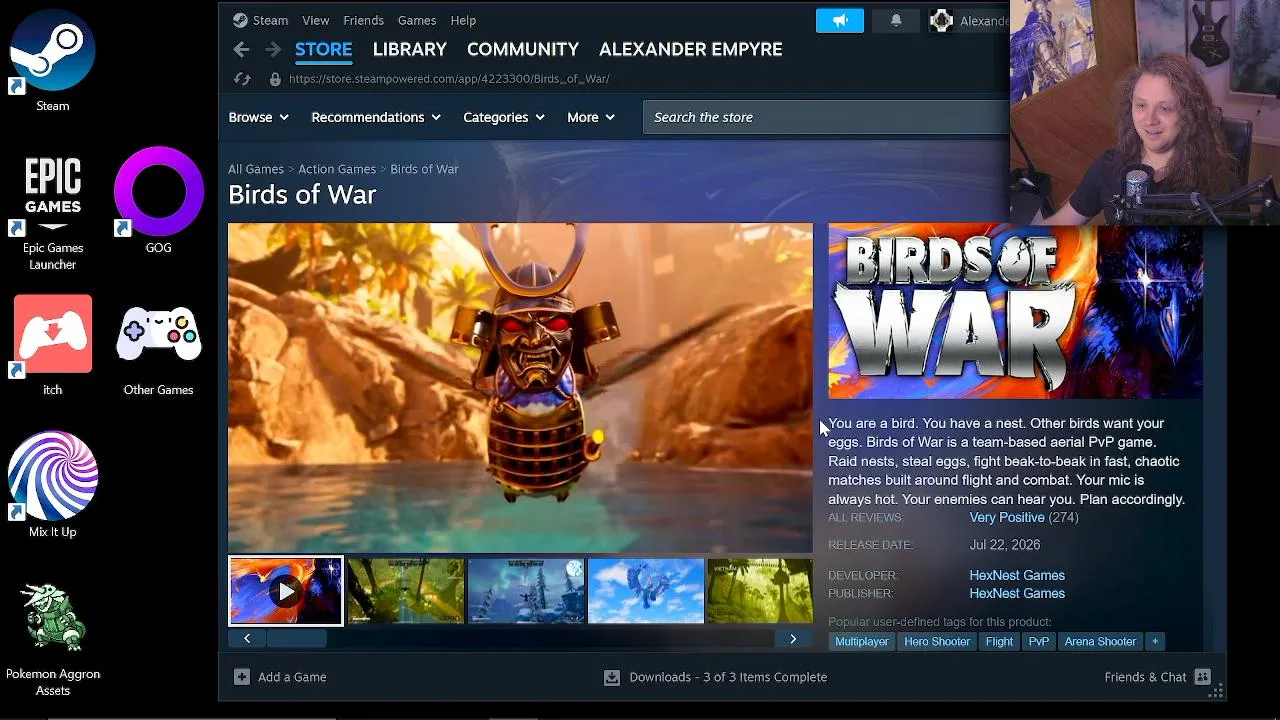Open the HexNest Games developer link
The width and height of the screenshot is (1280, 720).
click(x=1017, y=575)
